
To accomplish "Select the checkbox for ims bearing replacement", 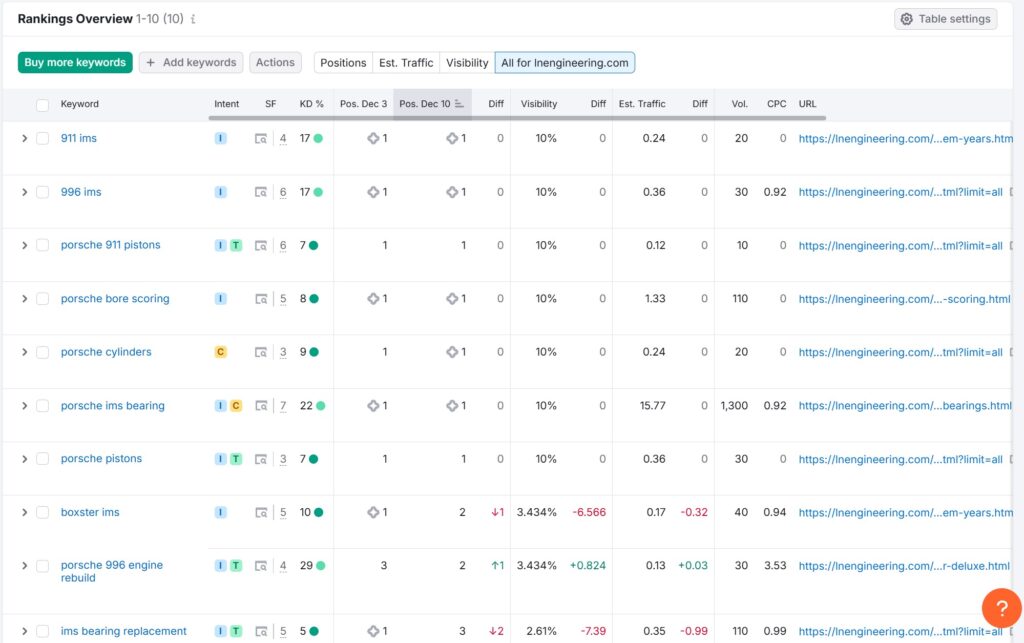I will (42, 631).
